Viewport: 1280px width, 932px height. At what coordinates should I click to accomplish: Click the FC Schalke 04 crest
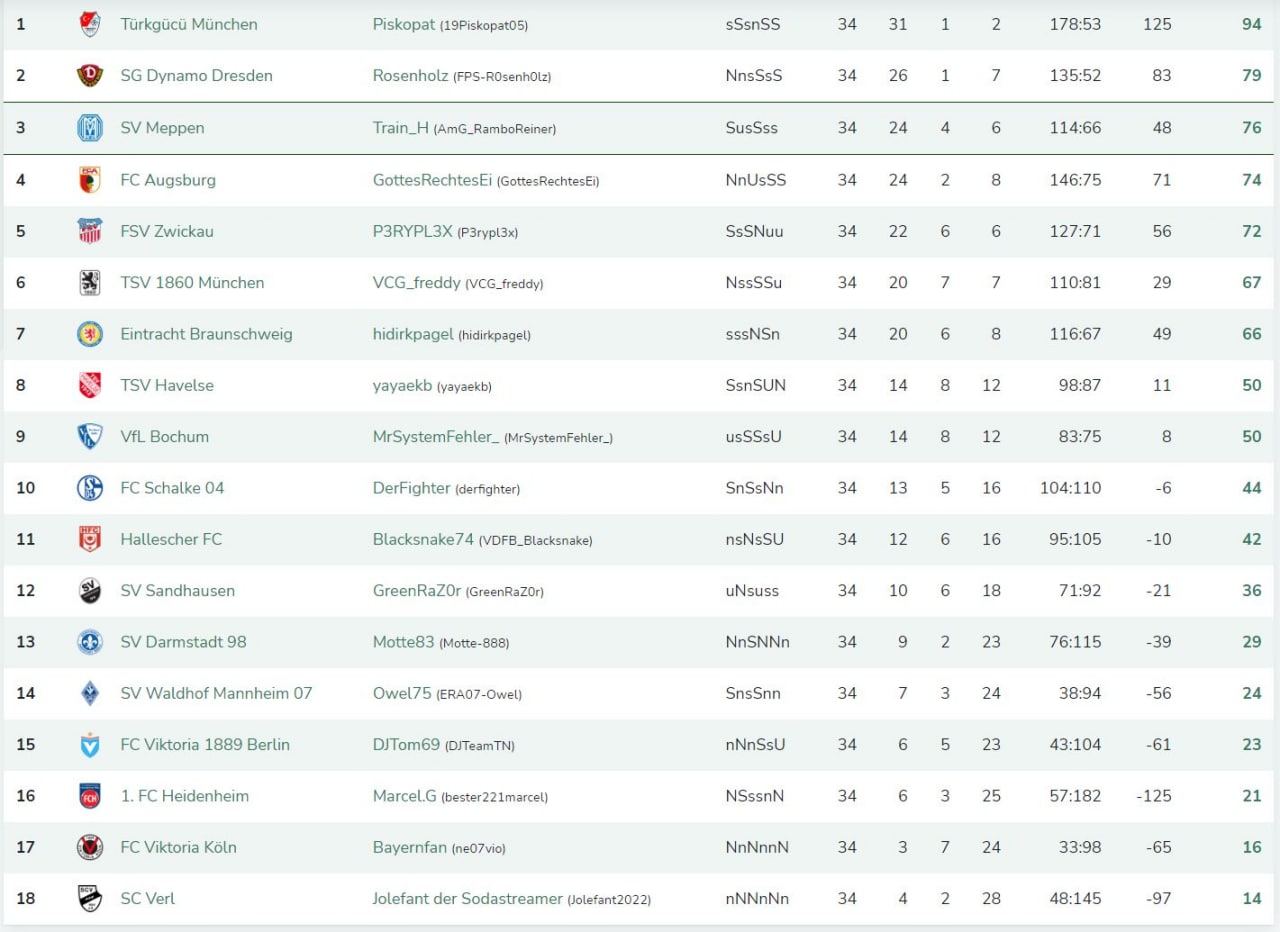pos(90,488)
